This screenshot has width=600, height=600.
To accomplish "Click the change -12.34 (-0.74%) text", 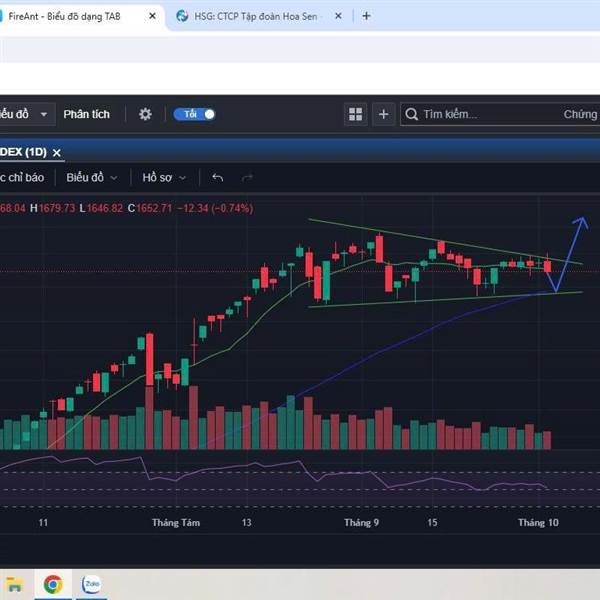I will click(x=215, y=208).
